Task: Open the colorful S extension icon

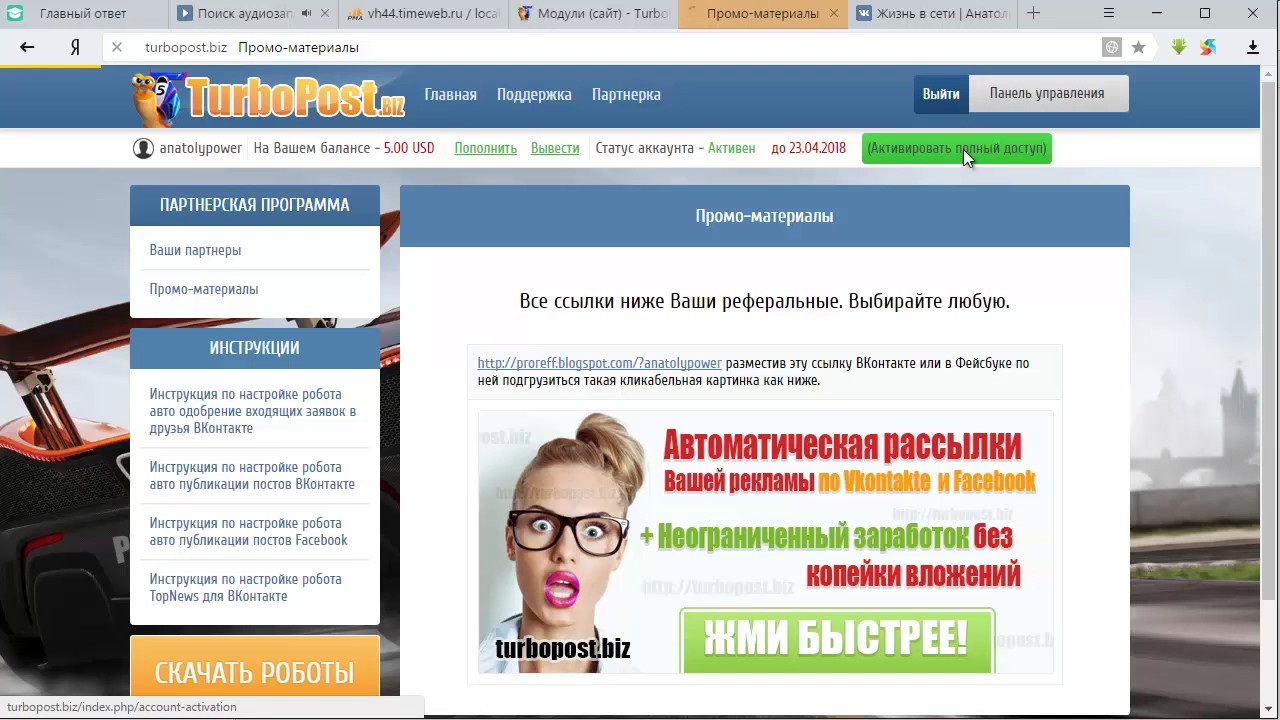Action: pos(1208,47)
